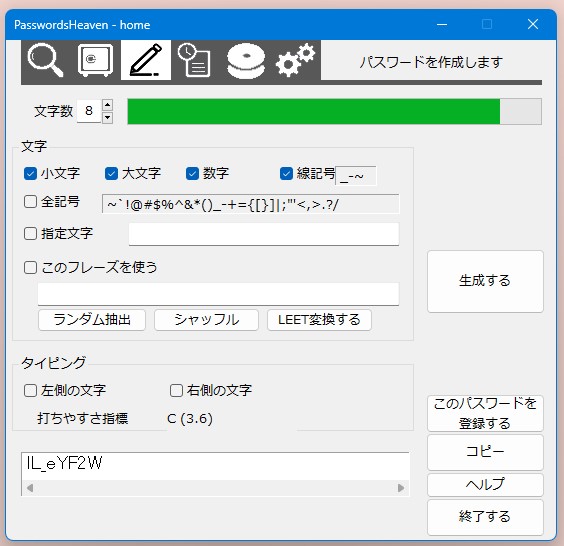Screen dimensions: 564x546
Task: Uncheck the 小文字 checkbox
Action: tap(31, 173)
